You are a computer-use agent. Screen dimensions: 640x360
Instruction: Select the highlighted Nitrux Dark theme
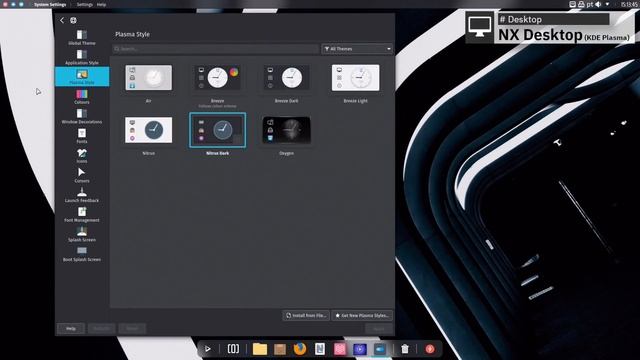[x=218, y=130]
